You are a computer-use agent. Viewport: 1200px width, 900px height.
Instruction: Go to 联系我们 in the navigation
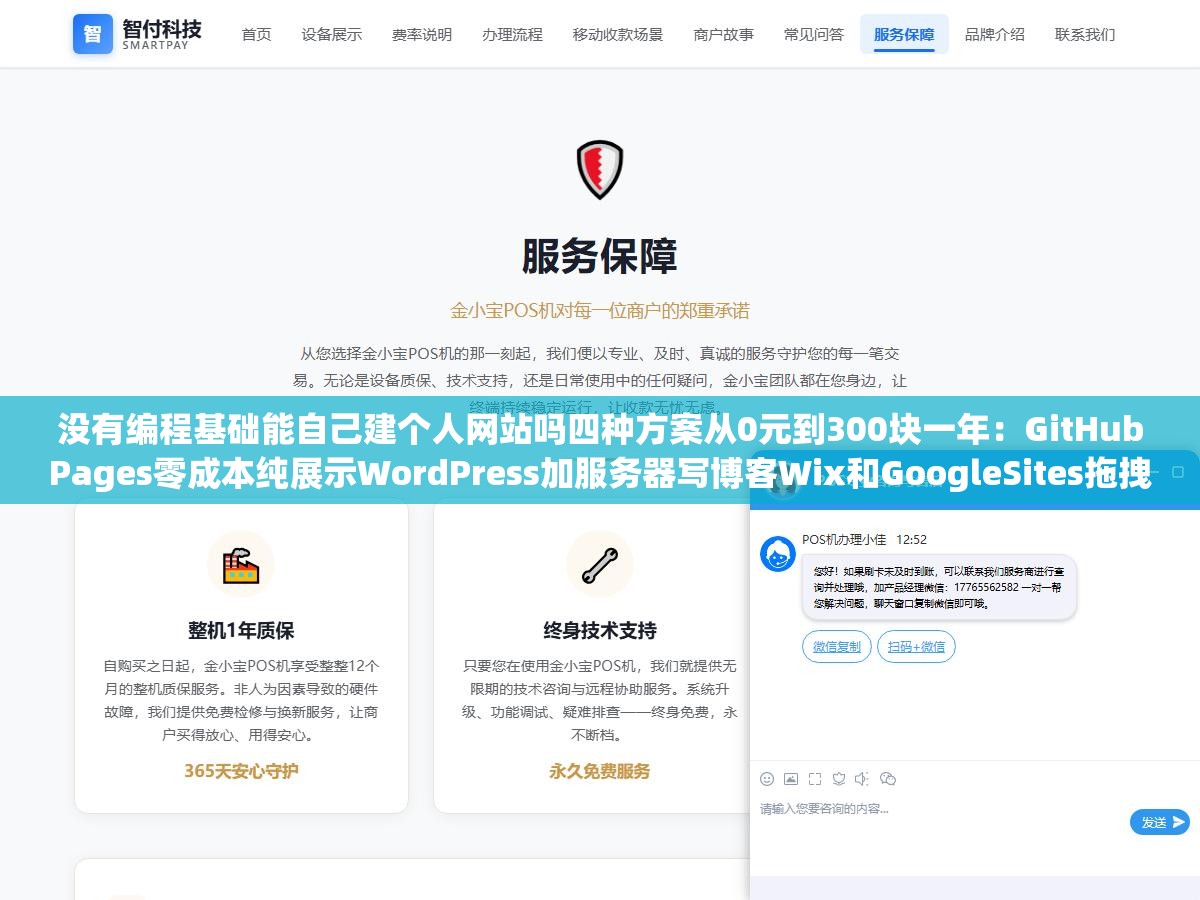pos(1085,34)
